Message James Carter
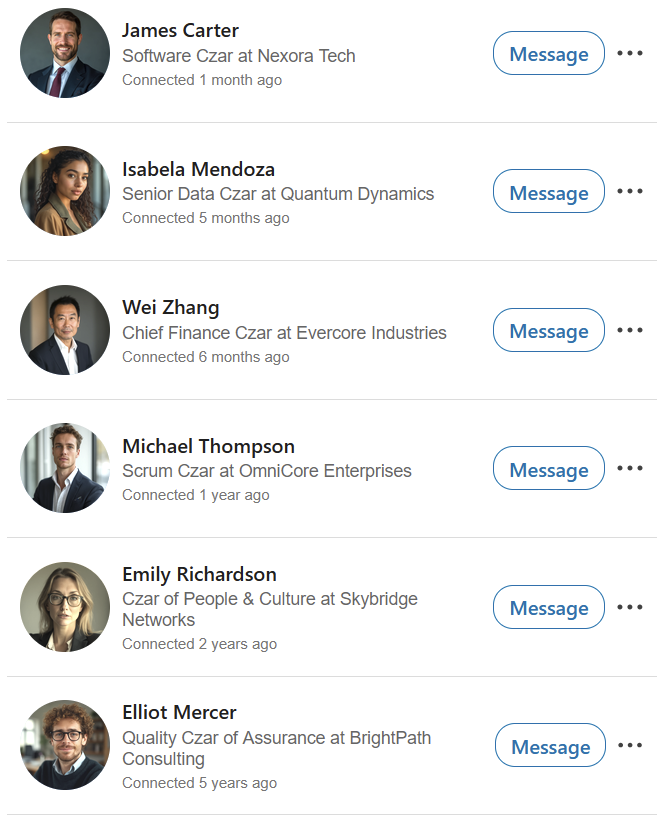The image size is (668, 818). coord(548,54)
